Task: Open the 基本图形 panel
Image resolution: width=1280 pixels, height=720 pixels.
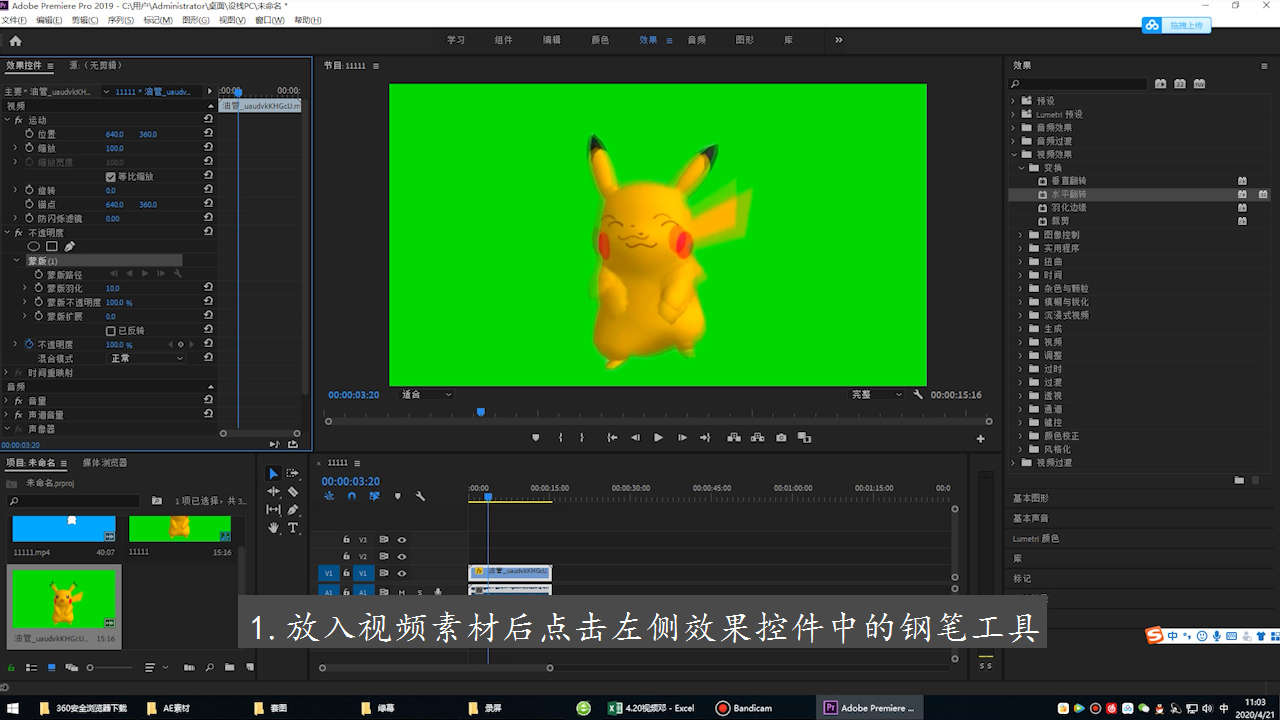Action: coord(1031,498)
